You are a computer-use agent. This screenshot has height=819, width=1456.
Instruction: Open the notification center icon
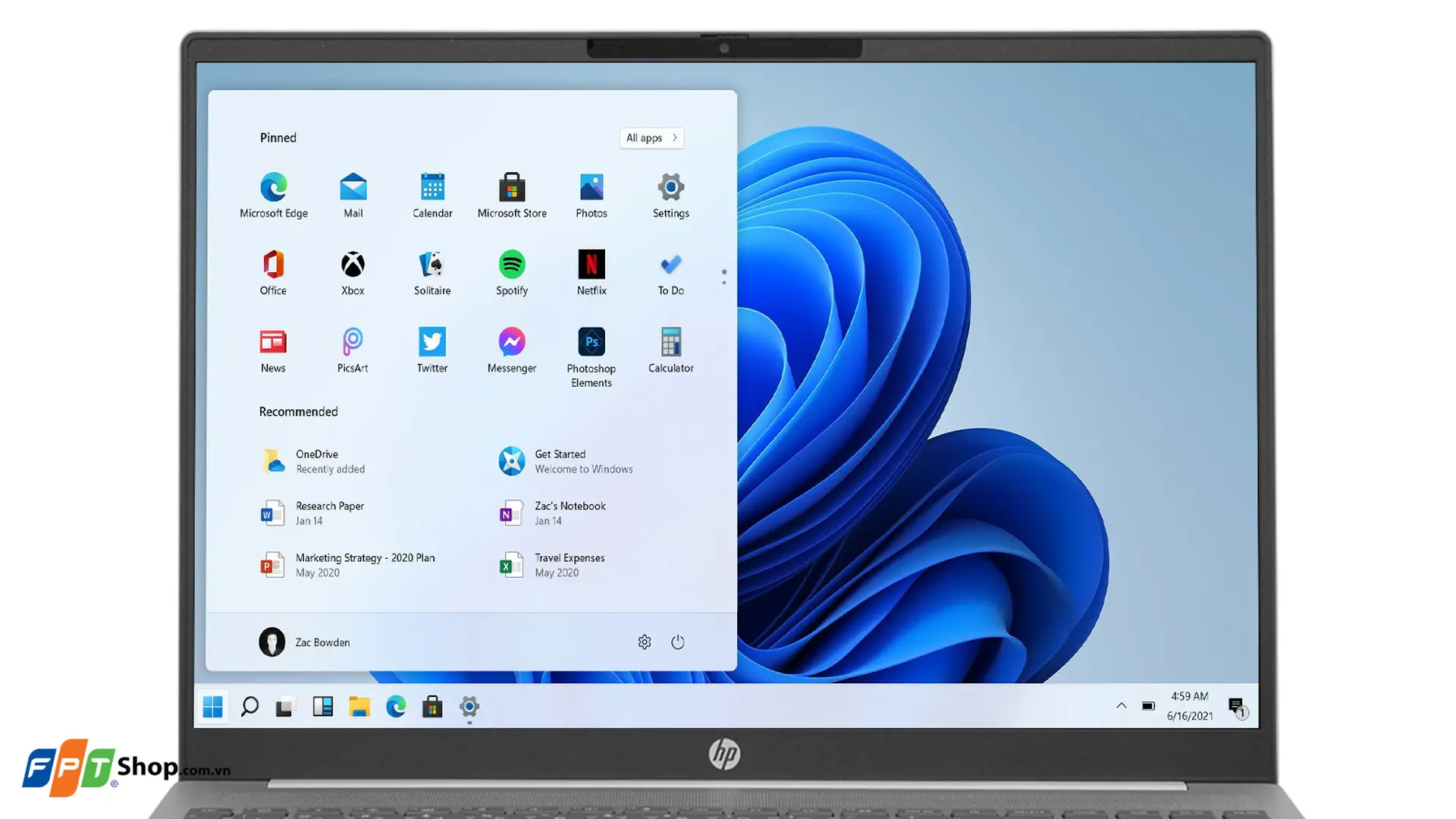tap(1236, 707)
